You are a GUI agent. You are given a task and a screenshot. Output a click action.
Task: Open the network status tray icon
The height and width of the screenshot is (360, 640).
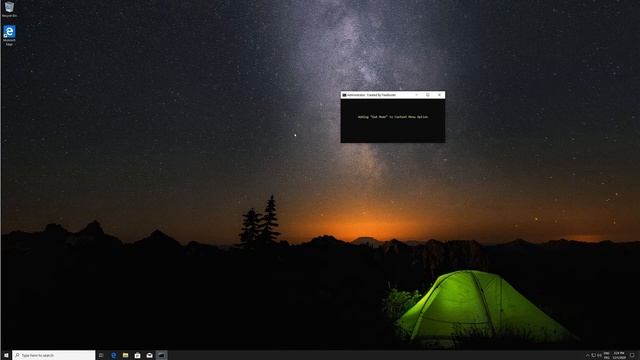[x=593, y=356]
